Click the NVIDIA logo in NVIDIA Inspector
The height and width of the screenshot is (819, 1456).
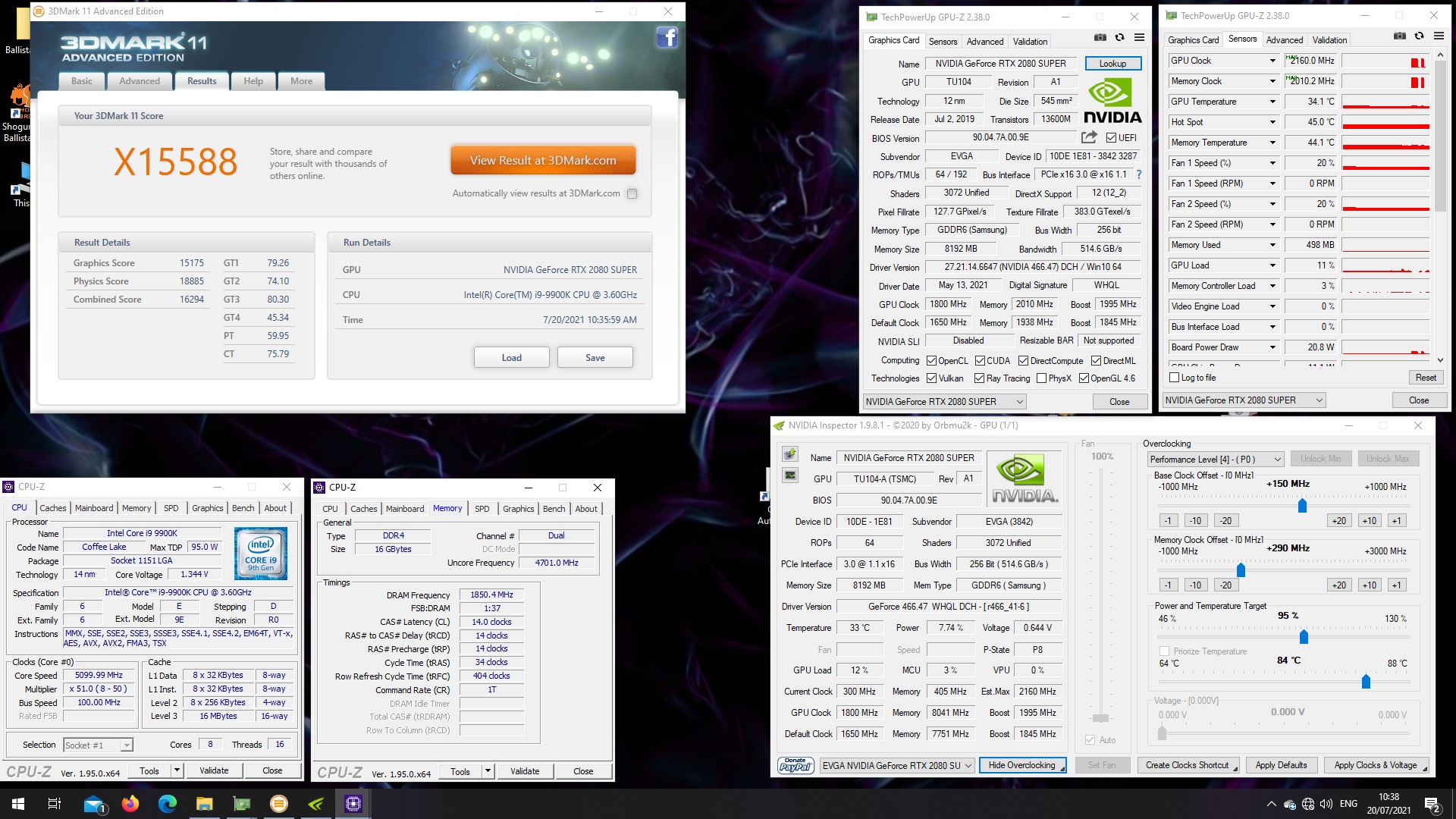coord(1025,479)
